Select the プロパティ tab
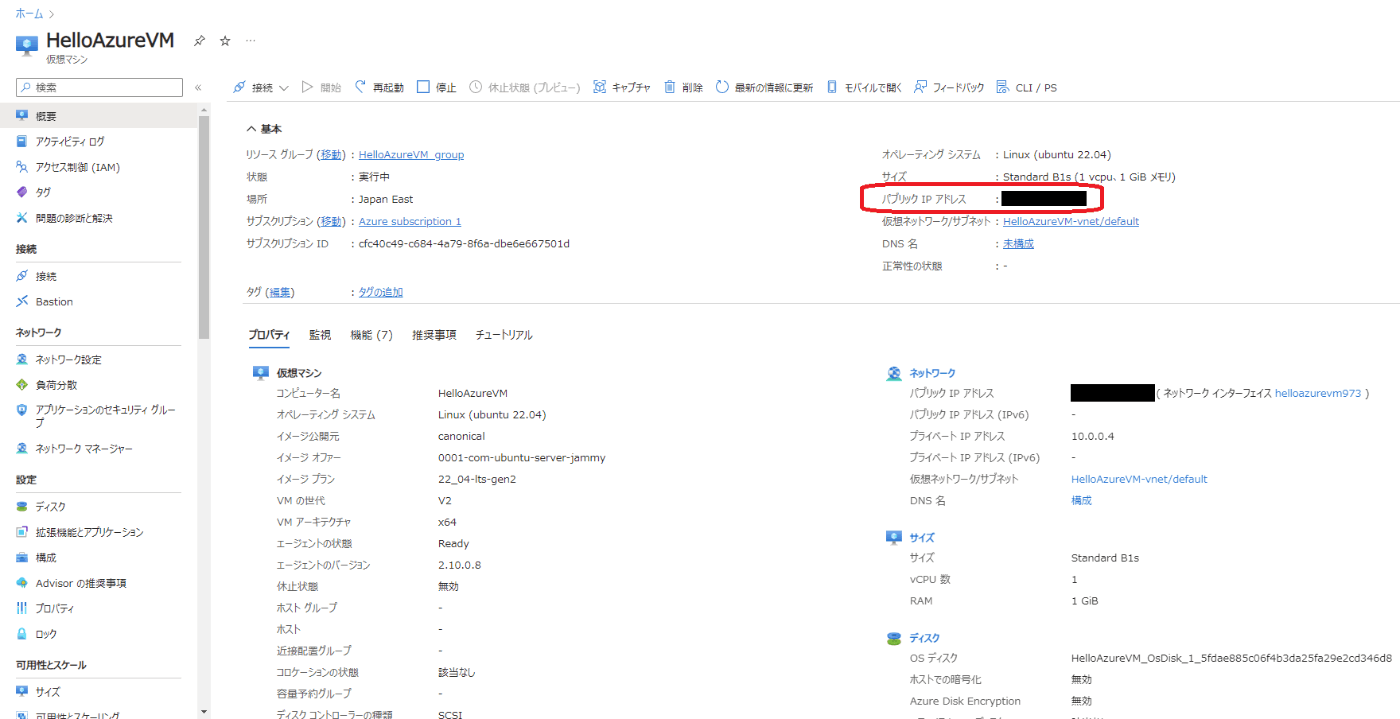 [x=269, y=335]
